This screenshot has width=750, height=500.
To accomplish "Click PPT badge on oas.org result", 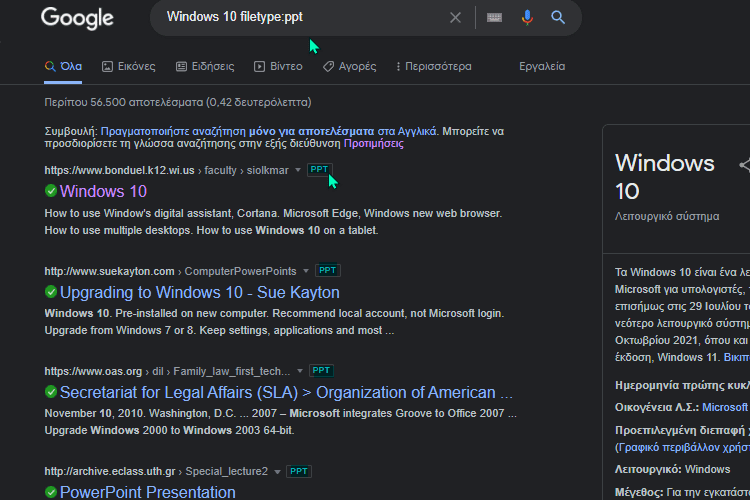I will (x=321, y=370).
